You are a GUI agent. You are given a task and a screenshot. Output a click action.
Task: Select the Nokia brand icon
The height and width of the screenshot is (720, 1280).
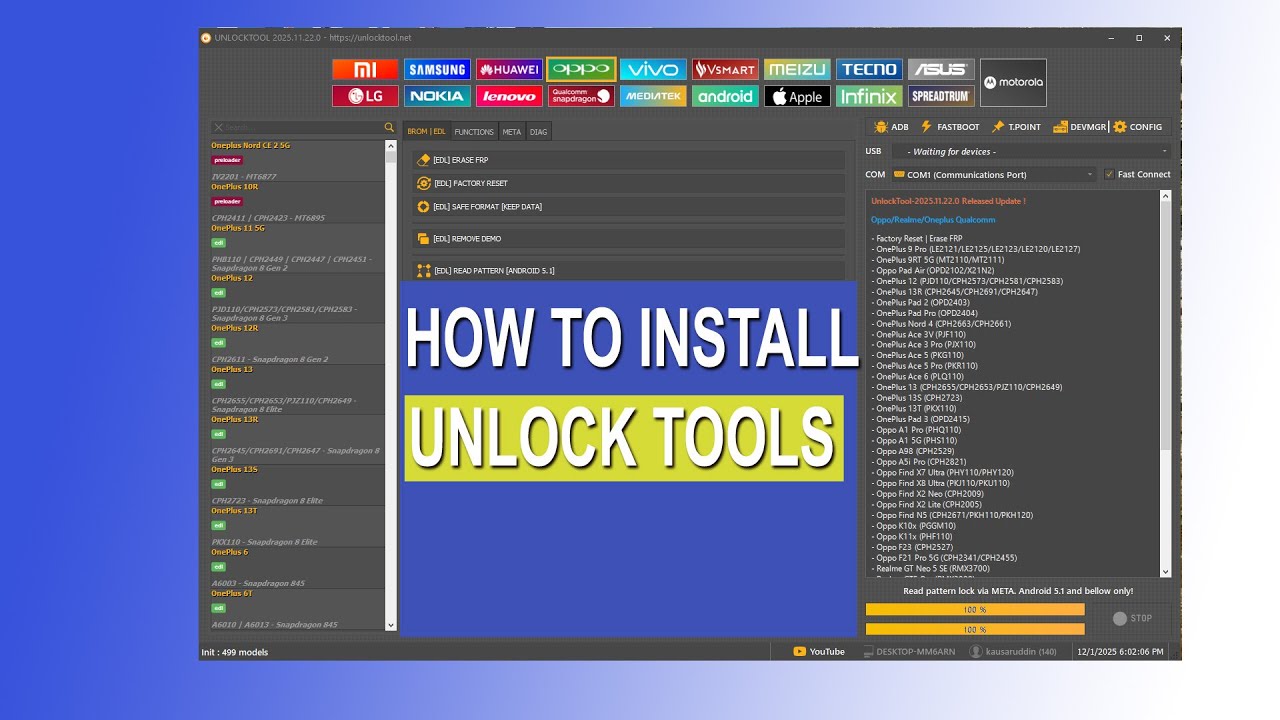click(x=437, y=96)
